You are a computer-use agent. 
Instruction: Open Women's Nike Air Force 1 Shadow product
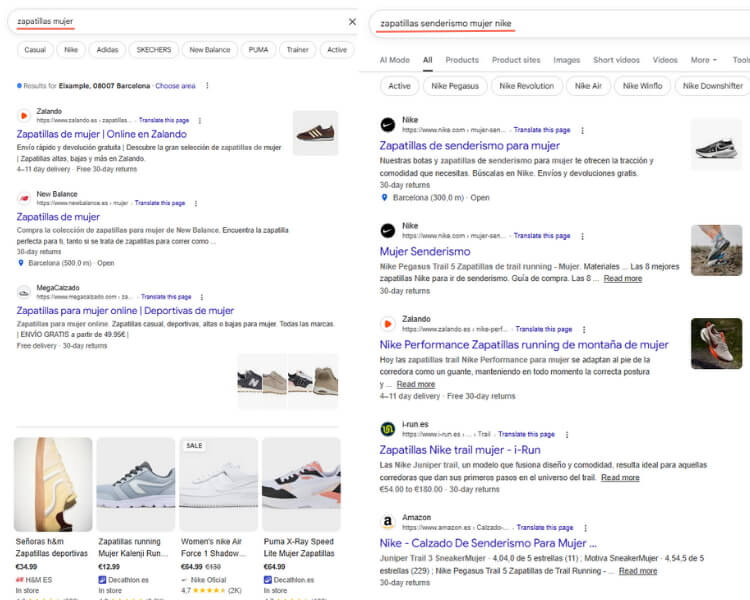(x=219, y=518)
